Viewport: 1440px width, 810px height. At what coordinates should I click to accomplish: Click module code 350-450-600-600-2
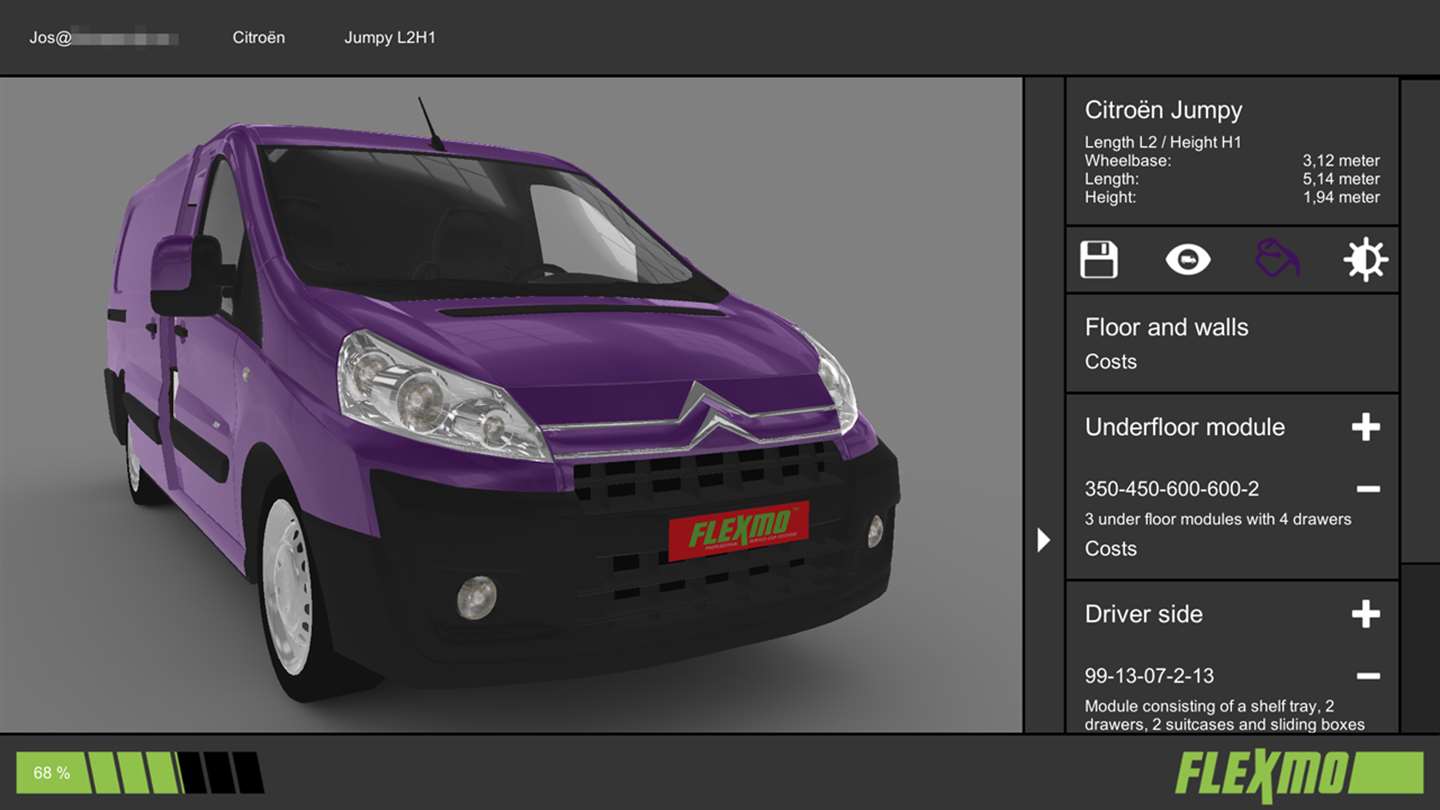point(1172,489)
